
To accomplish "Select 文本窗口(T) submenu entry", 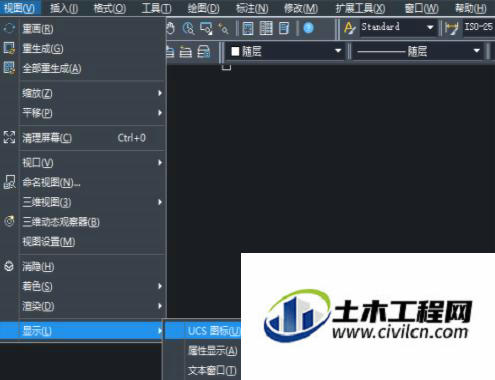I will click(x=203, y=370).
